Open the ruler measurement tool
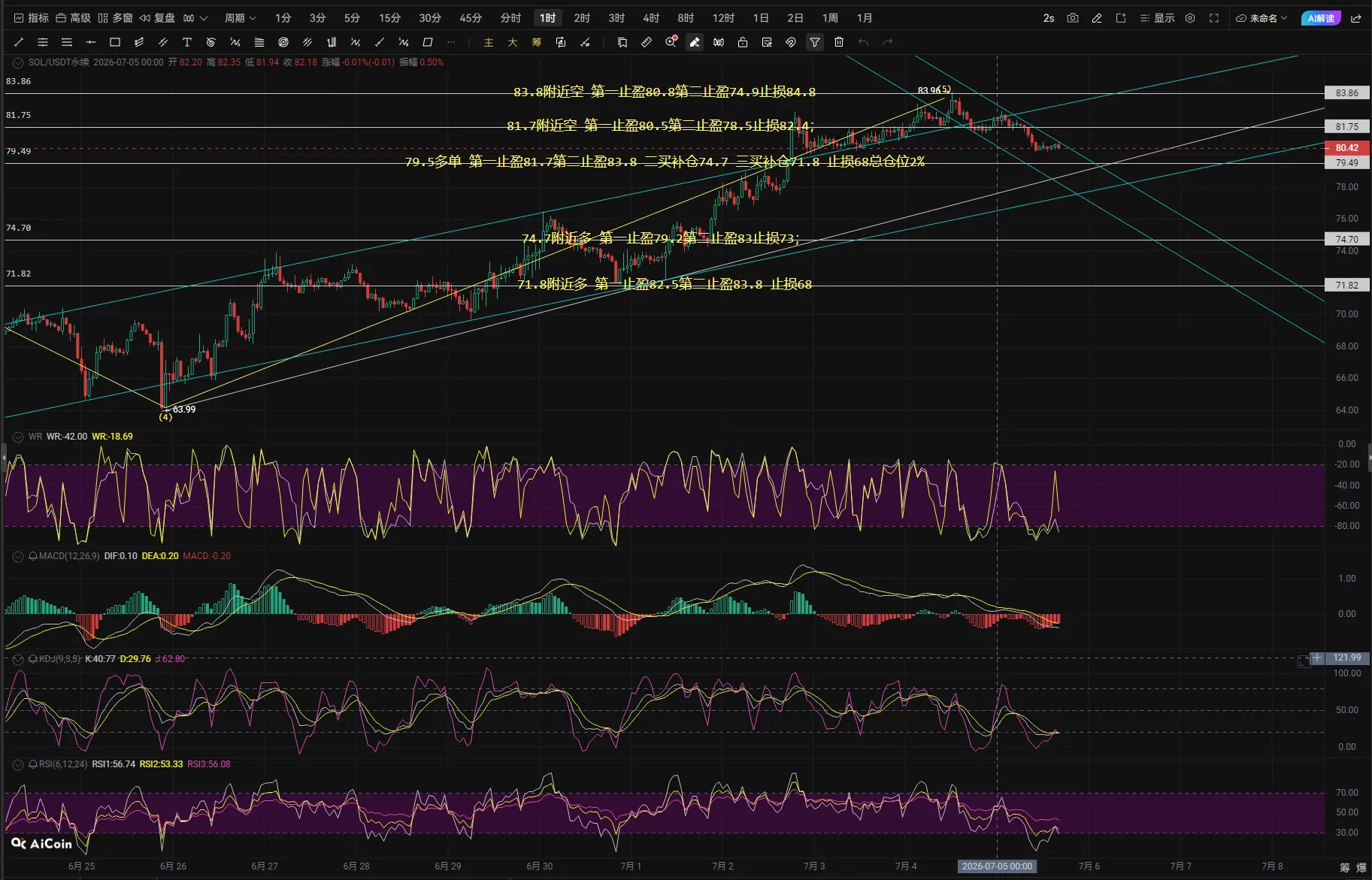Viewport: 1372px width, 880px height. (647, 42)
